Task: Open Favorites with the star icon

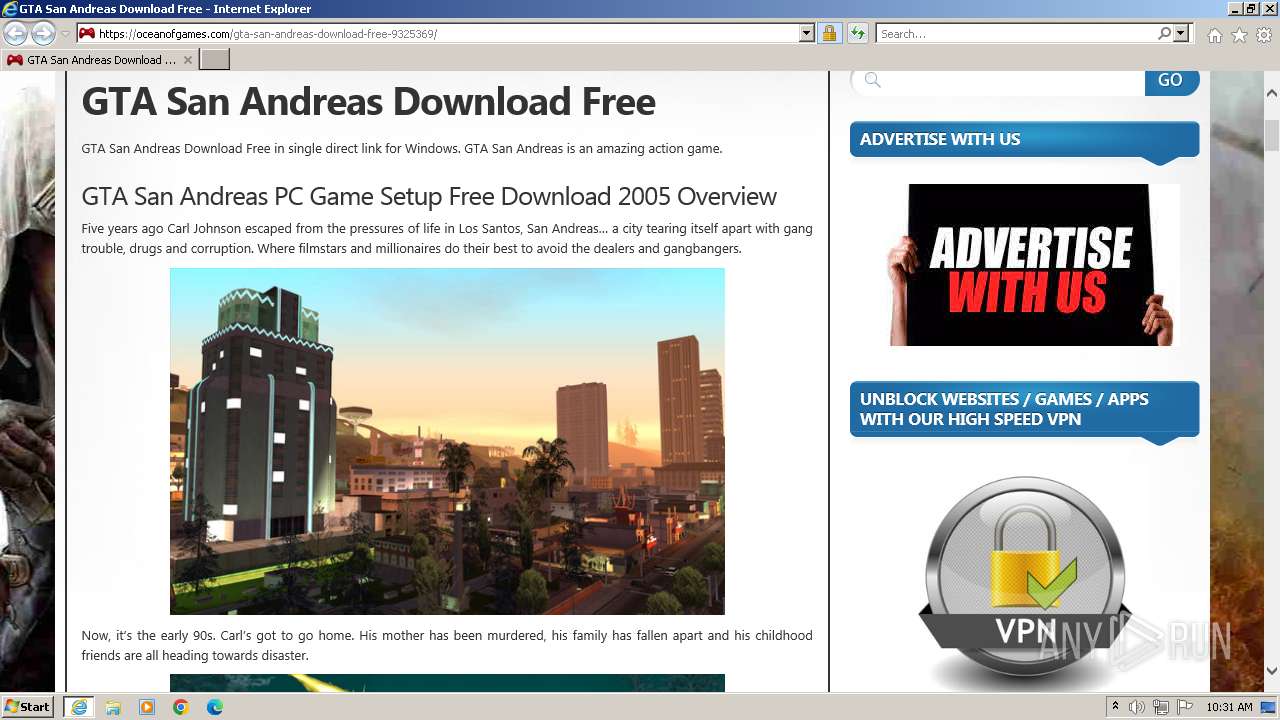Action: click(1239, 35)
